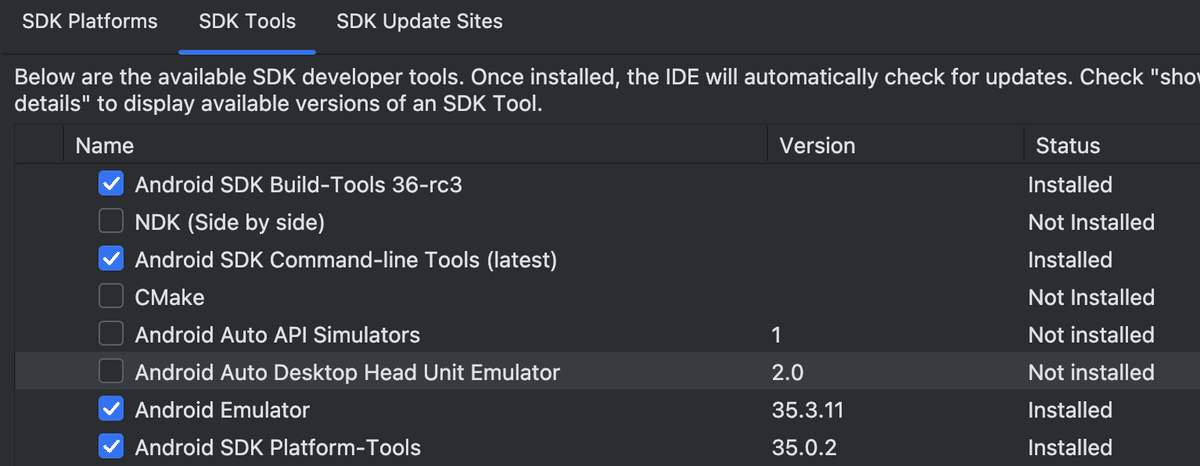Click the Not installed status of Head Unit Emulator

tap(1091, 372)
